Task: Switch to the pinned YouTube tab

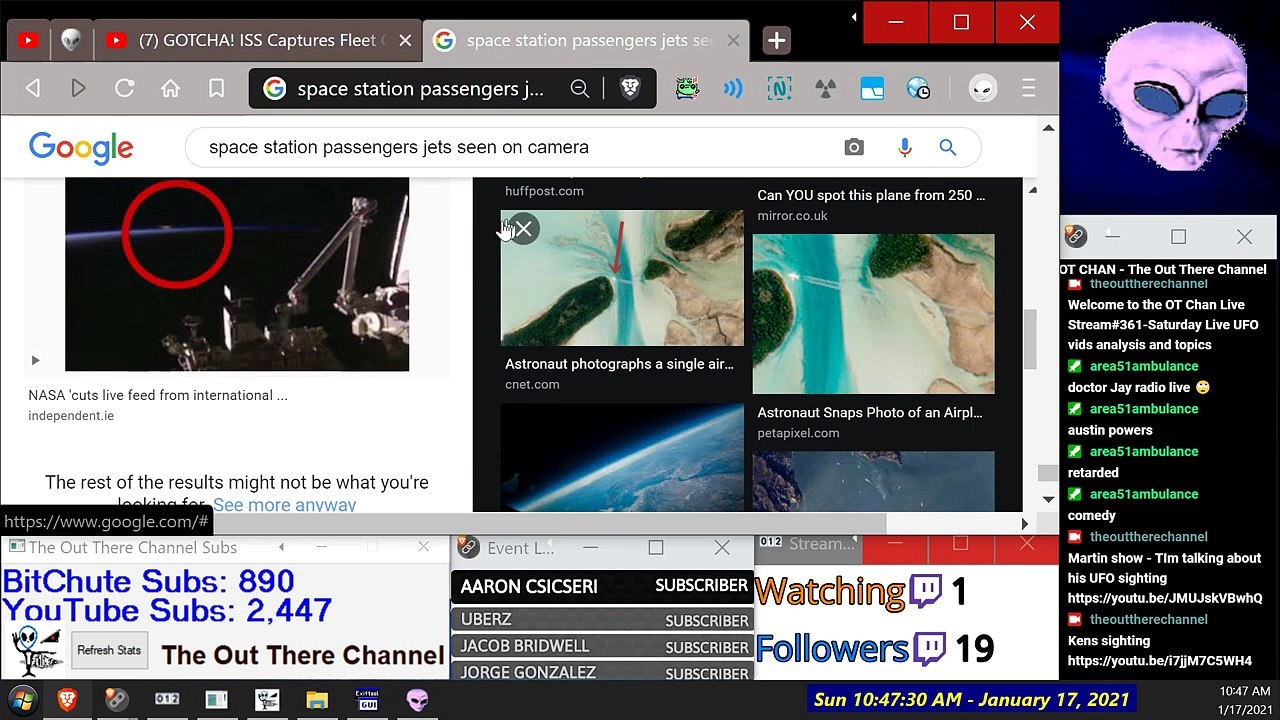Action: click(28, 41)
